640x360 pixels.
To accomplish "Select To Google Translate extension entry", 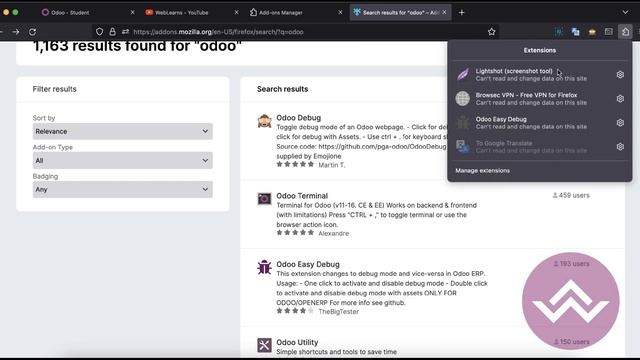I will (x=531, y=147).
